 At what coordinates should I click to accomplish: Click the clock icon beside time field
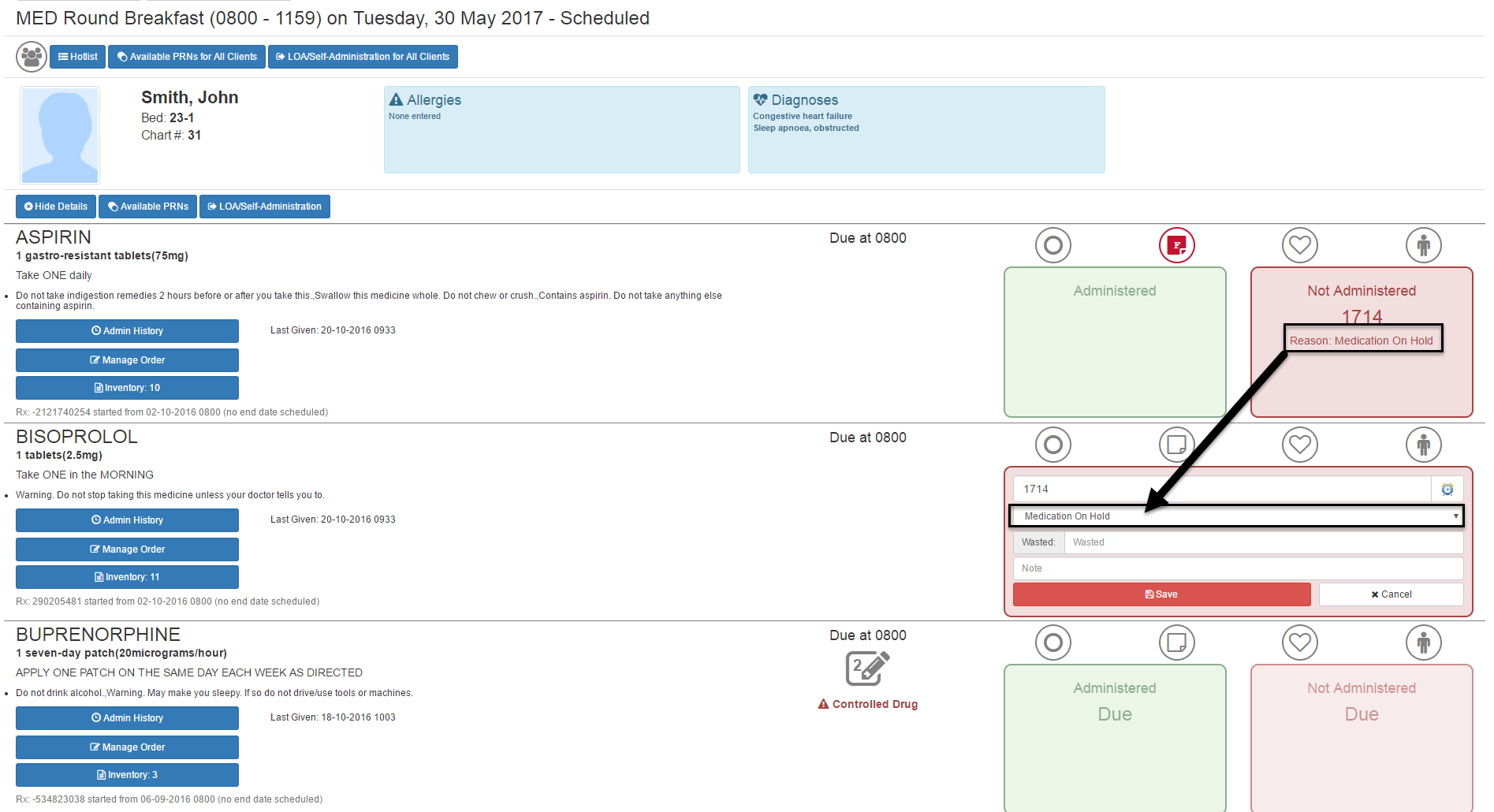(1447, 490)
